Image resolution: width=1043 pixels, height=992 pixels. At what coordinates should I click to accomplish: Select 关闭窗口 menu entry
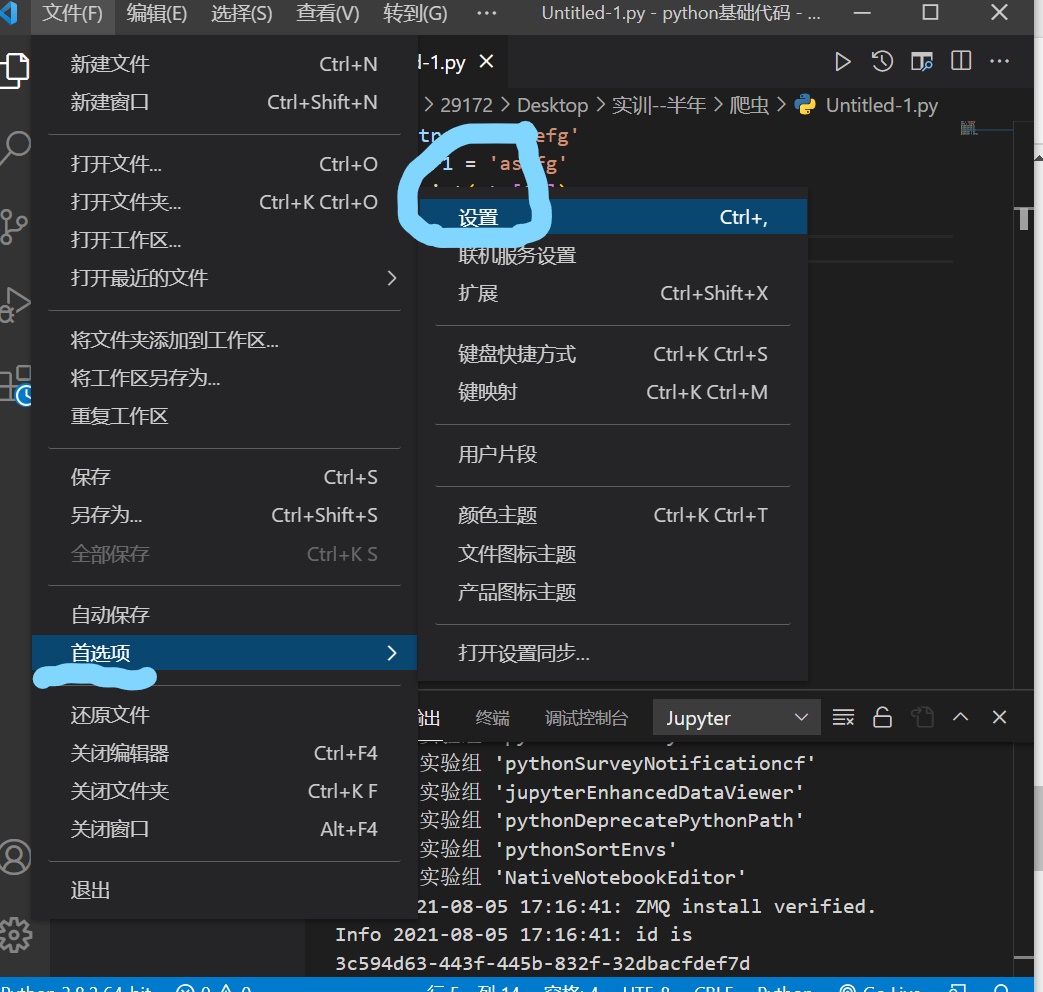225,829
